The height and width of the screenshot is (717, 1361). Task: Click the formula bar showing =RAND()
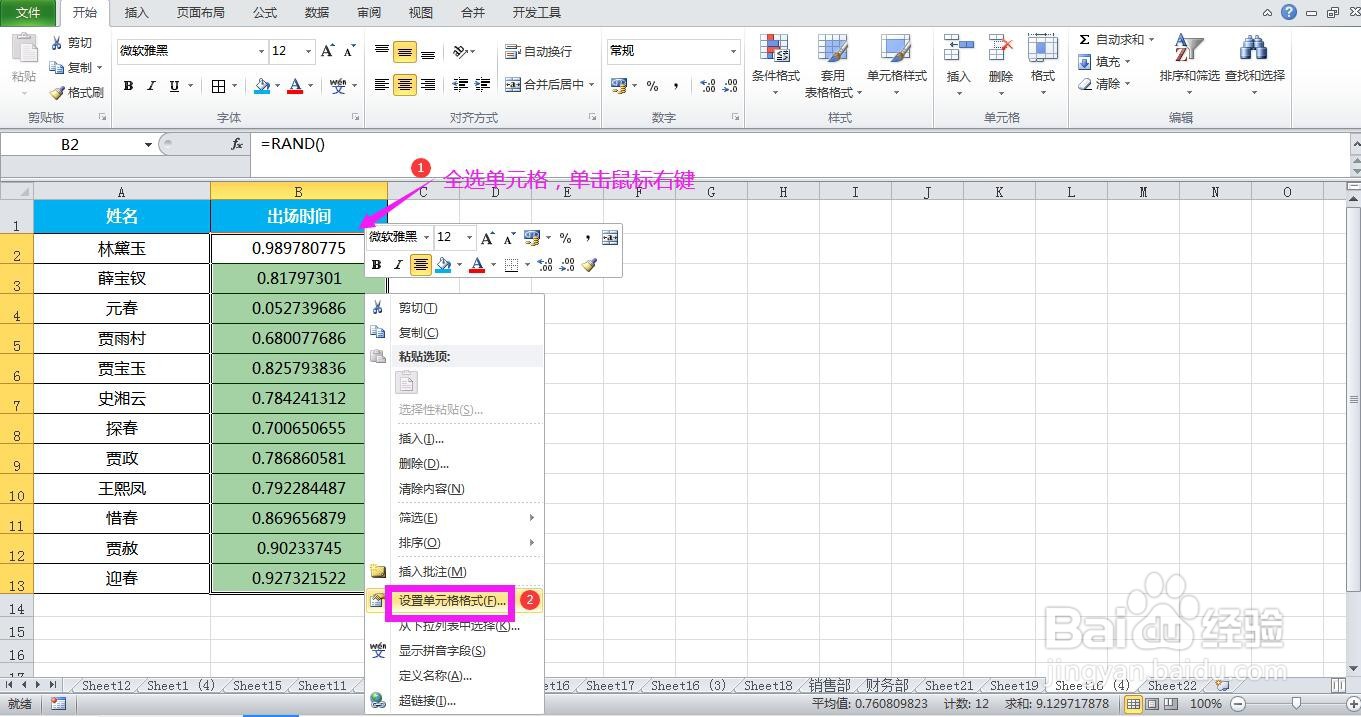(x=800, y=144)
